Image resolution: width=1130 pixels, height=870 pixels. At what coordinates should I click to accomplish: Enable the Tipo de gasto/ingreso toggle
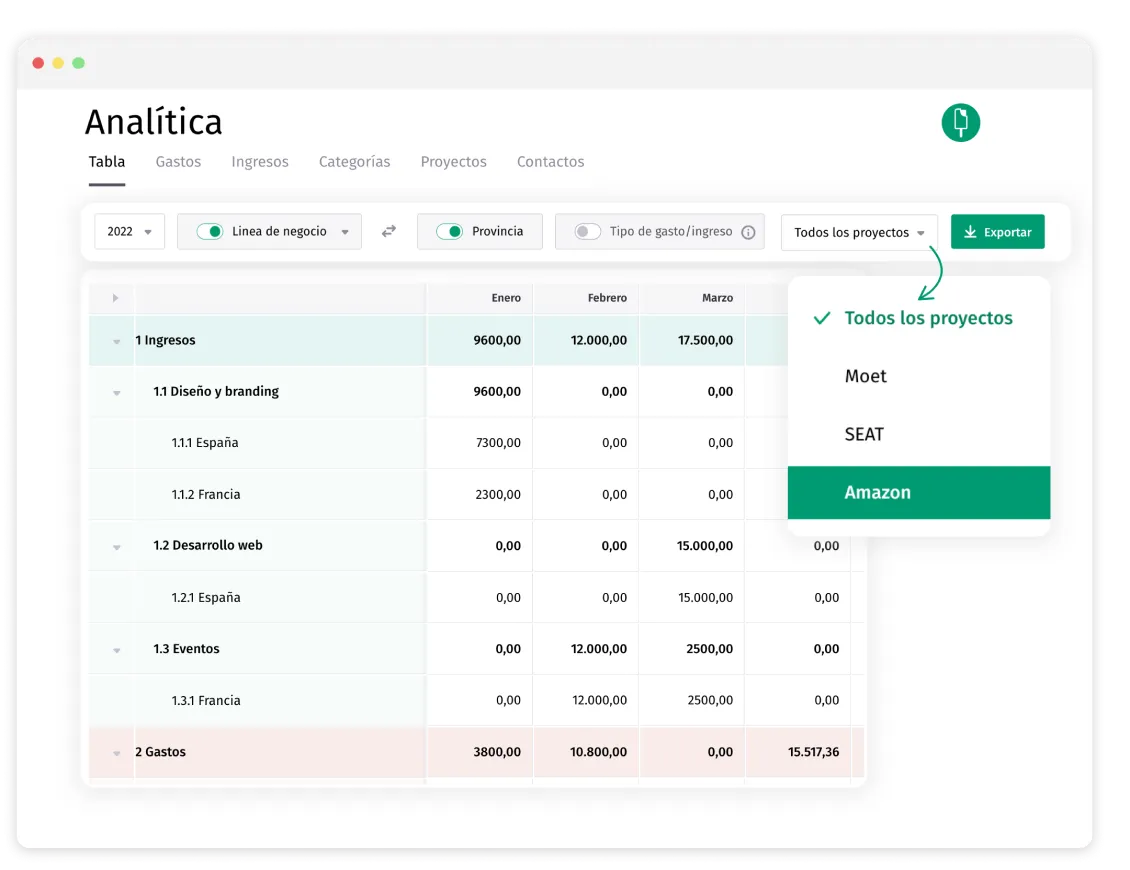587,232
